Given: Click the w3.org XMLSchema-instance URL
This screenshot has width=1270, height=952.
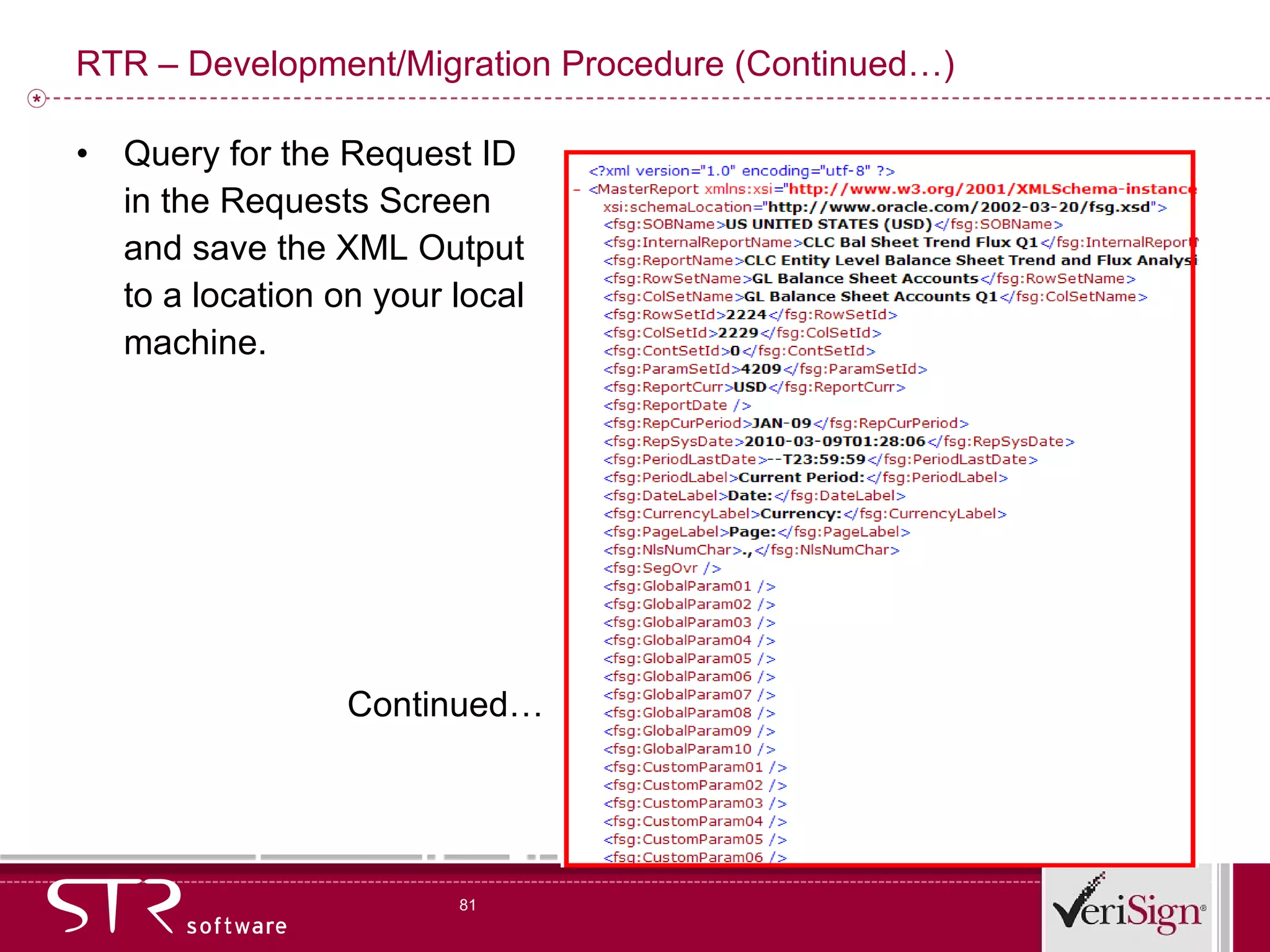Looking at the screenshot, I should pos(991,189).
